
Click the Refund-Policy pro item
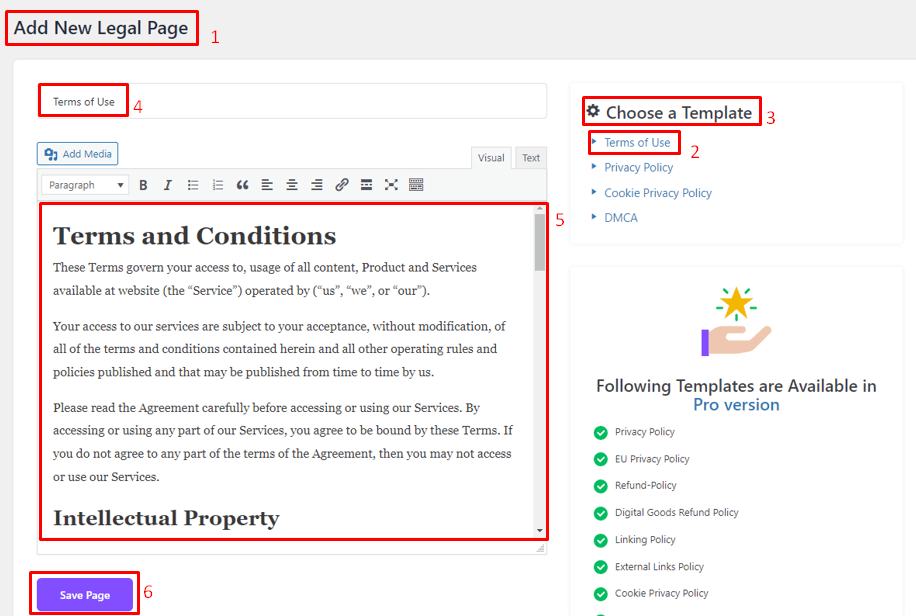(x=646, y=485)
